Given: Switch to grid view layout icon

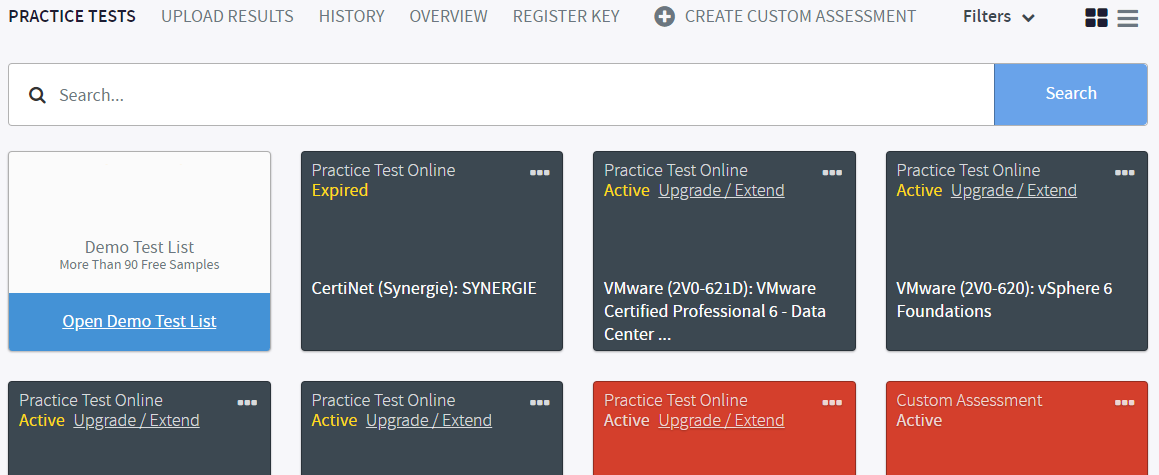Looking at the screenshot, I should (1096, 18).
